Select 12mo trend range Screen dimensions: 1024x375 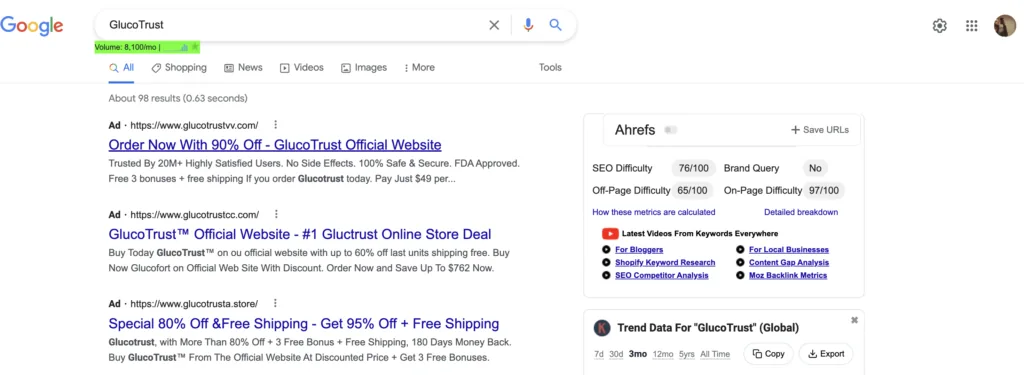[x=663, y=354]
